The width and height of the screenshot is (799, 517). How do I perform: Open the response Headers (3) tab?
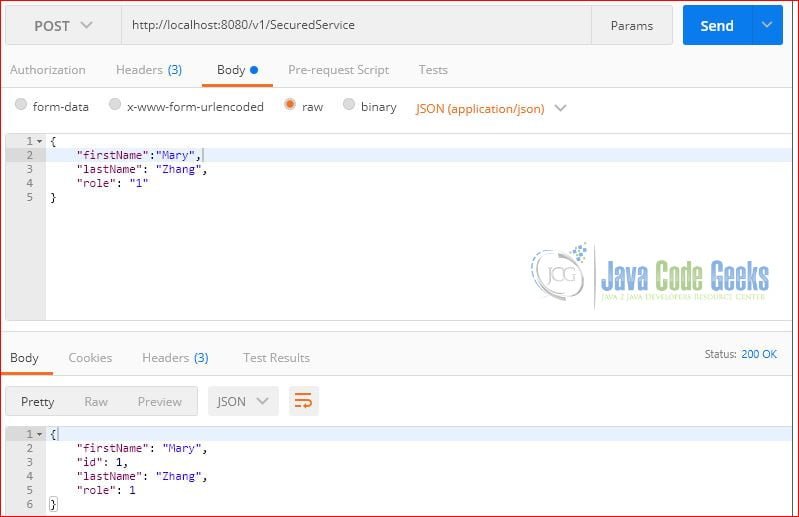tap(175, 358)
